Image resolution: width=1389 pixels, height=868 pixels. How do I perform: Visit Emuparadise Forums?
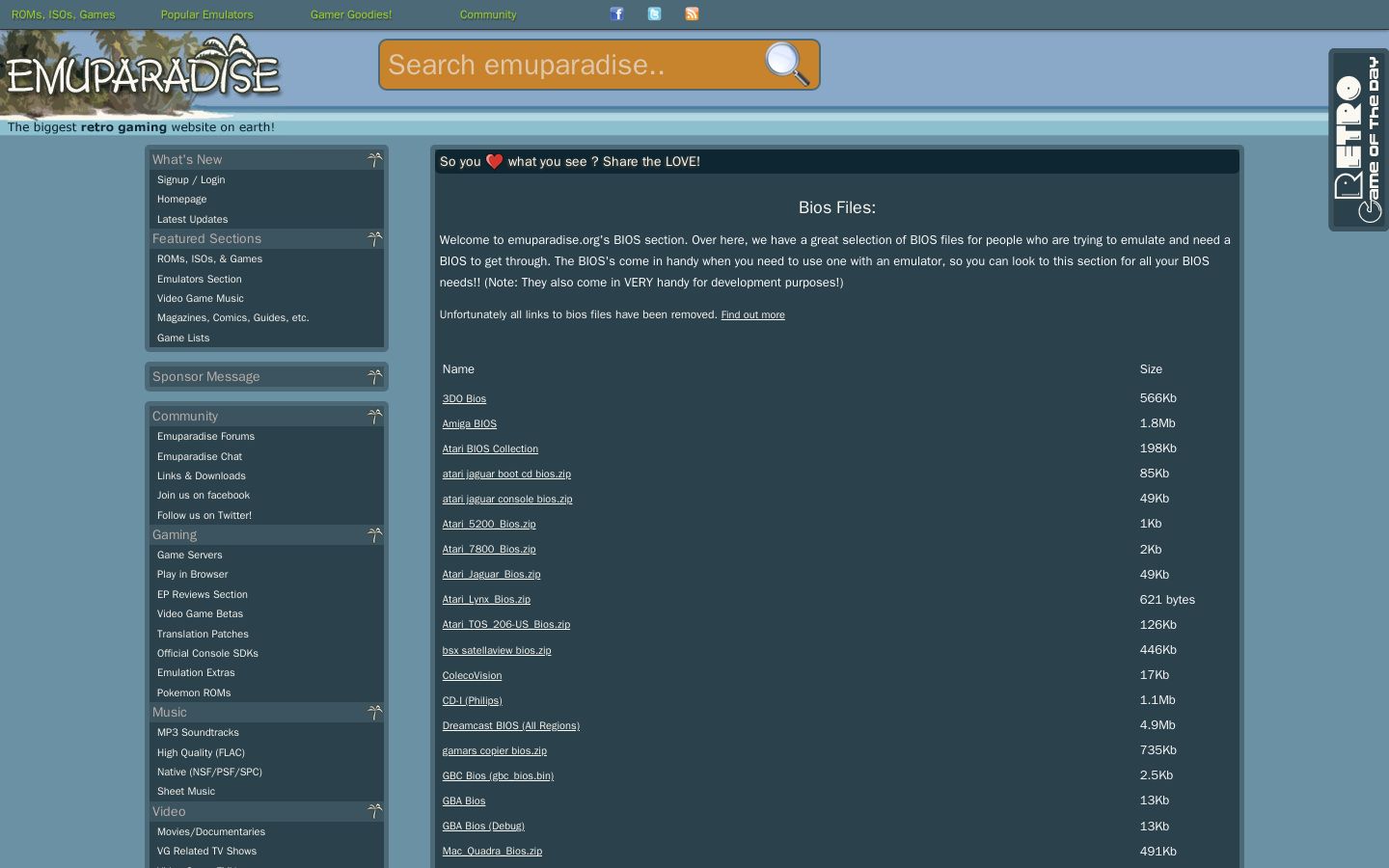coord(206,436)
